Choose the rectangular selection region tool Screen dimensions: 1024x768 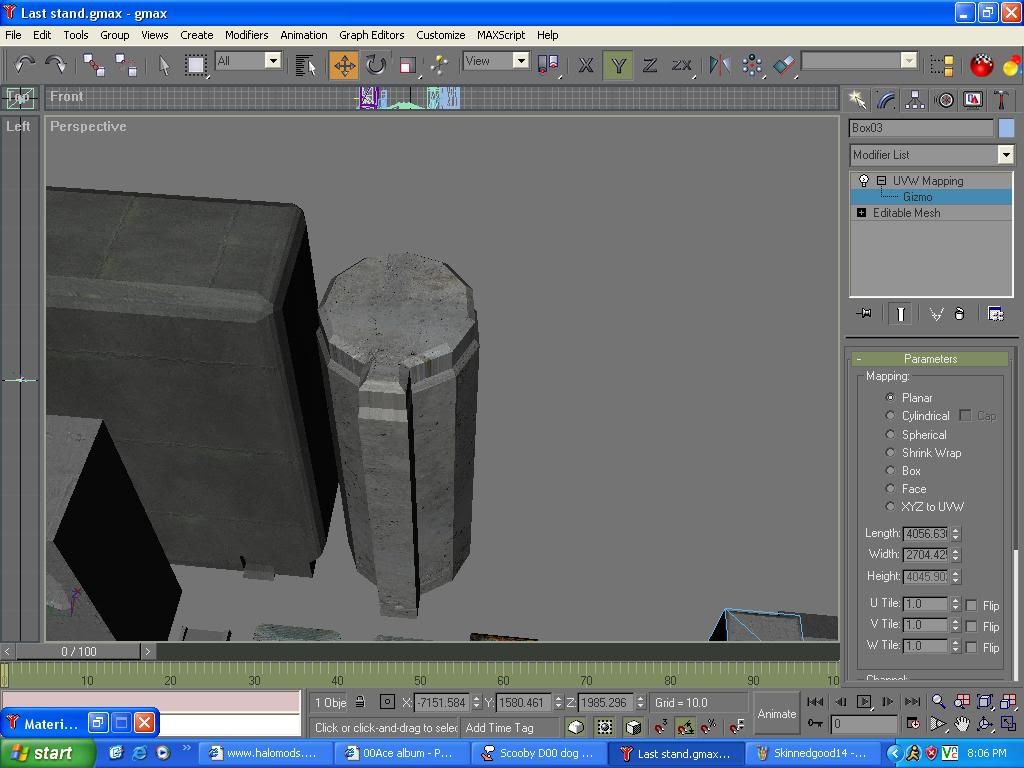click(195, 65)
